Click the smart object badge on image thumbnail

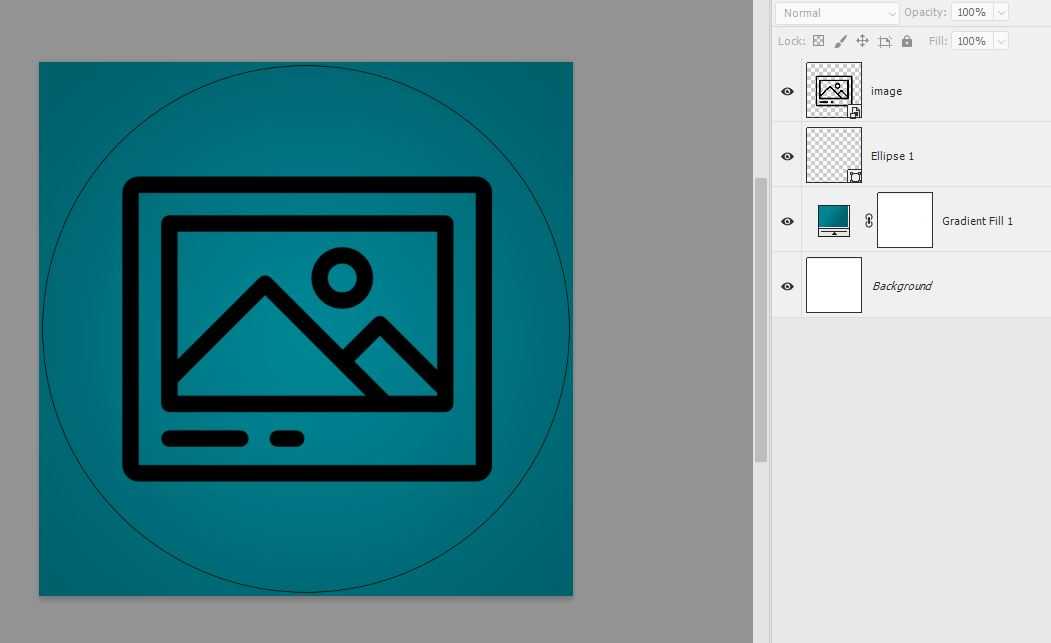[855, 112]
